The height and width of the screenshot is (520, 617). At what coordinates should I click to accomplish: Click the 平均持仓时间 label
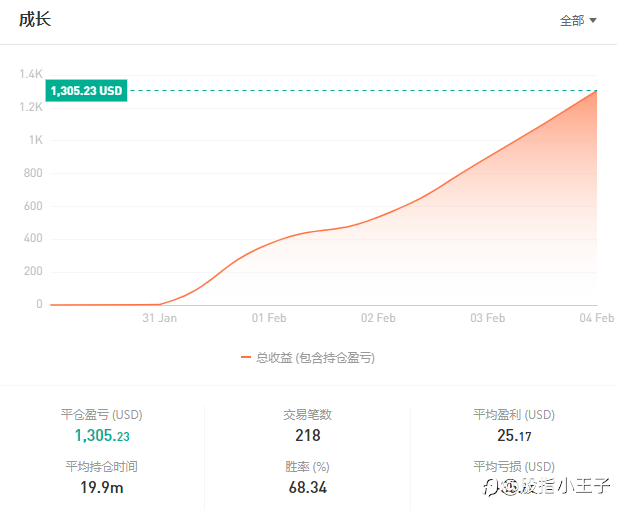(102, 466)
